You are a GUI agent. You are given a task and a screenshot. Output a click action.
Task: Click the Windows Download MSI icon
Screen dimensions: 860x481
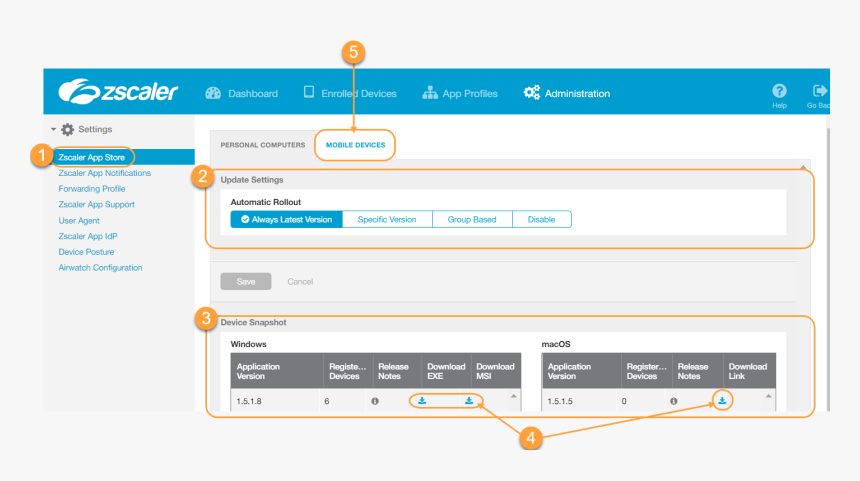(x=468, y=401)
